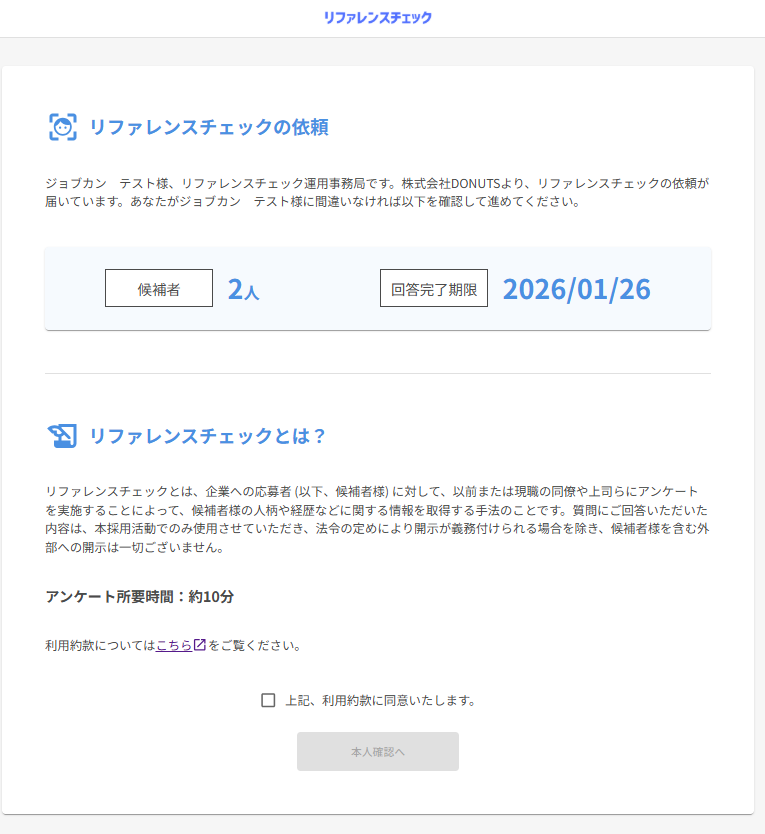Image resolution: width=765 pixels, height=834 pixels.
Task: Click the 候補者 label box
Action: tap(159, 288)
